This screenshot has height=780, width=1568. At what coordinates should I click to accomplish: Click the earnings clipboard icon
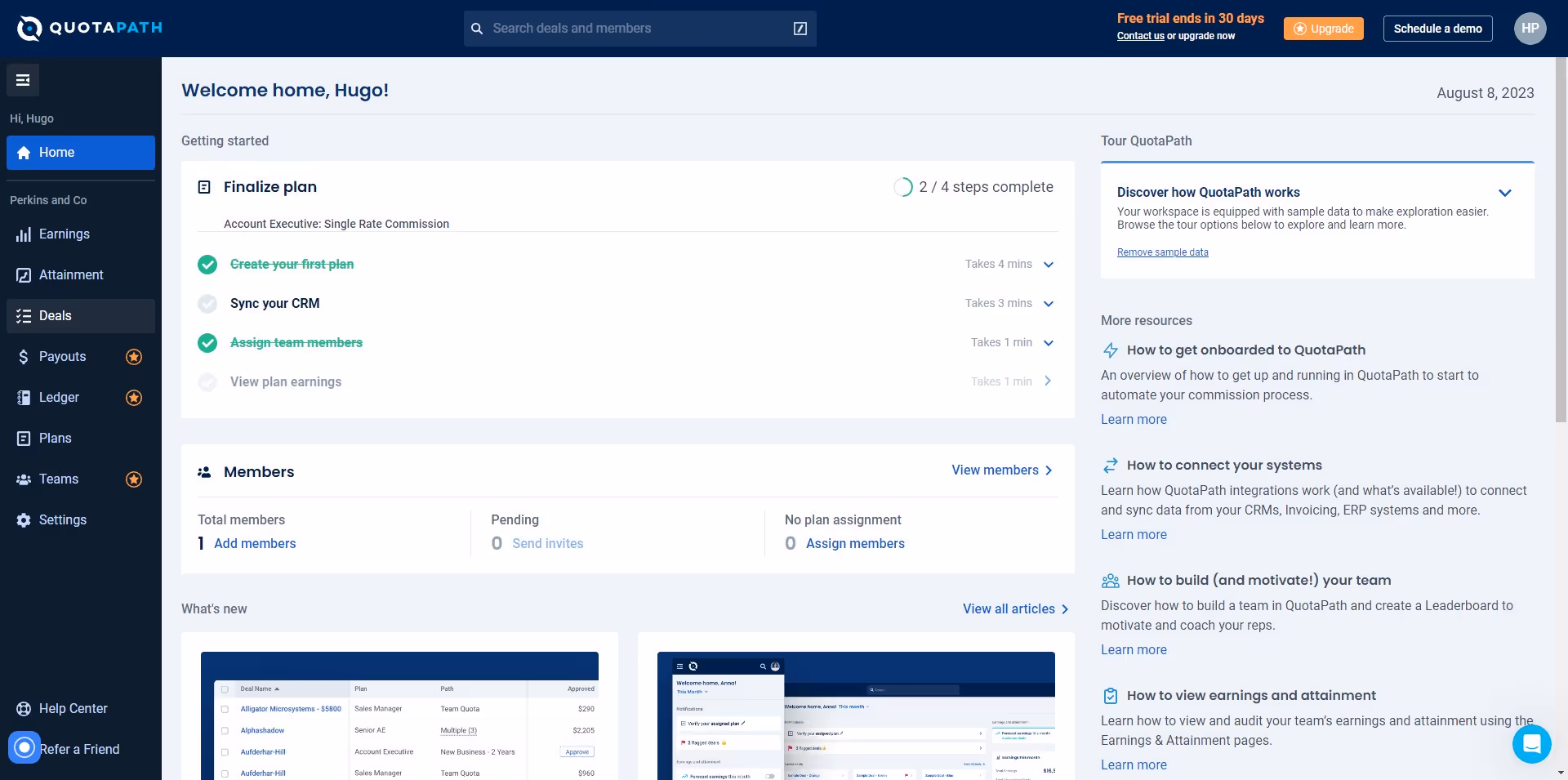(1111, 696)
